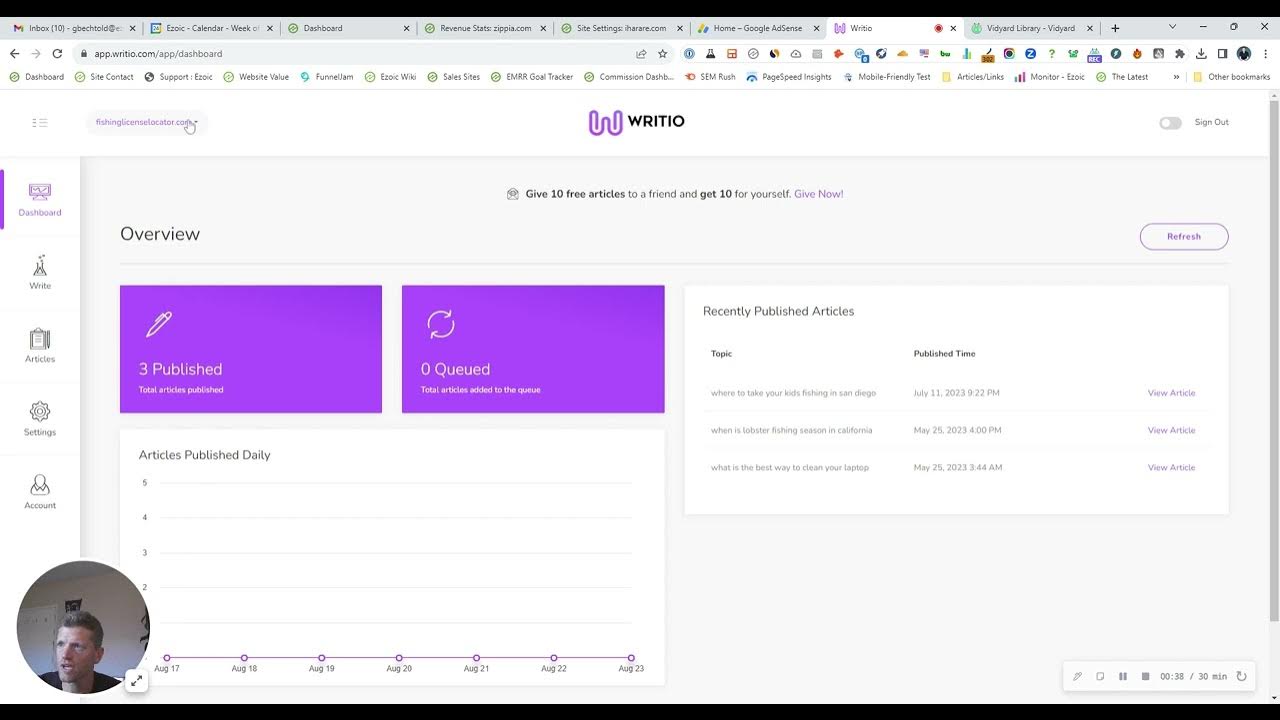Click the Refresh button on the Overview
1280x720 pixels.
[x=1184, y=236]
